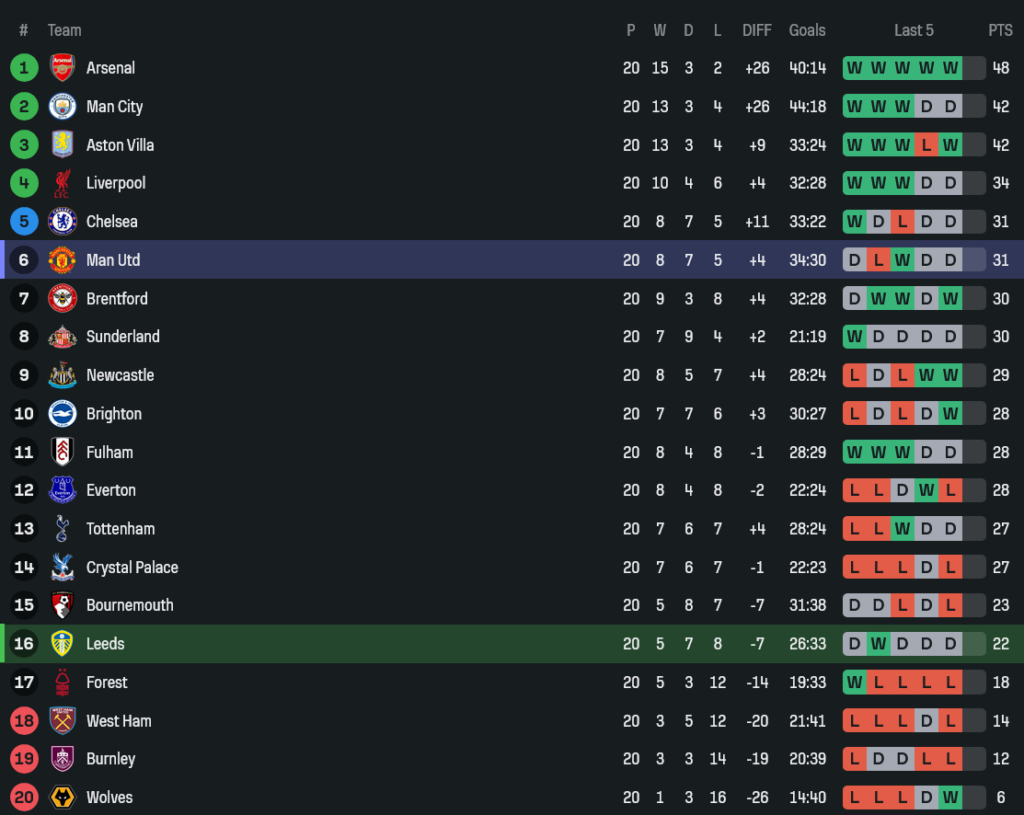Viewport: 1024px width, 815px height.
Task: Click the Everton club badge
Action: pos(62,490)
